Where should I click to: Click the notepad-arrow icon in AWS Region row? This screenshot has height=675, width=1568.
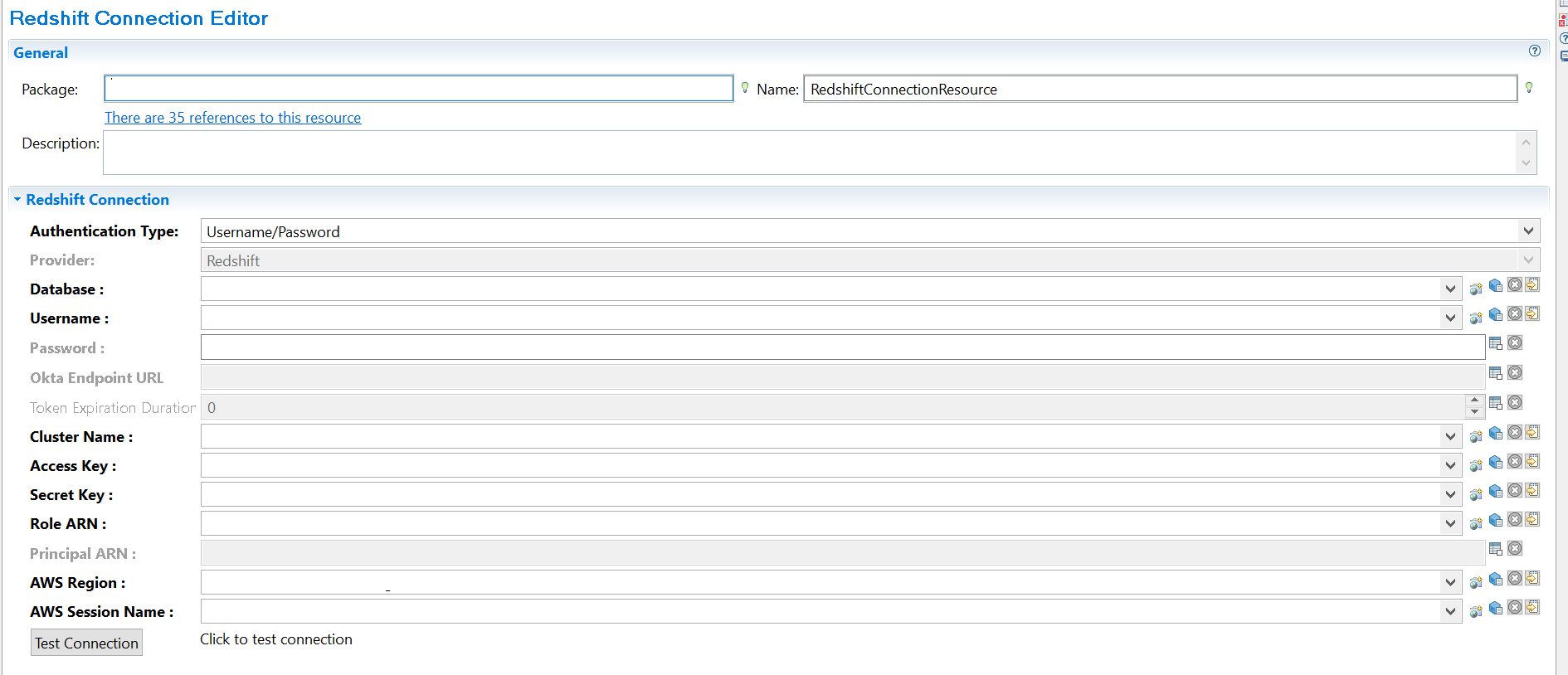1532,578
